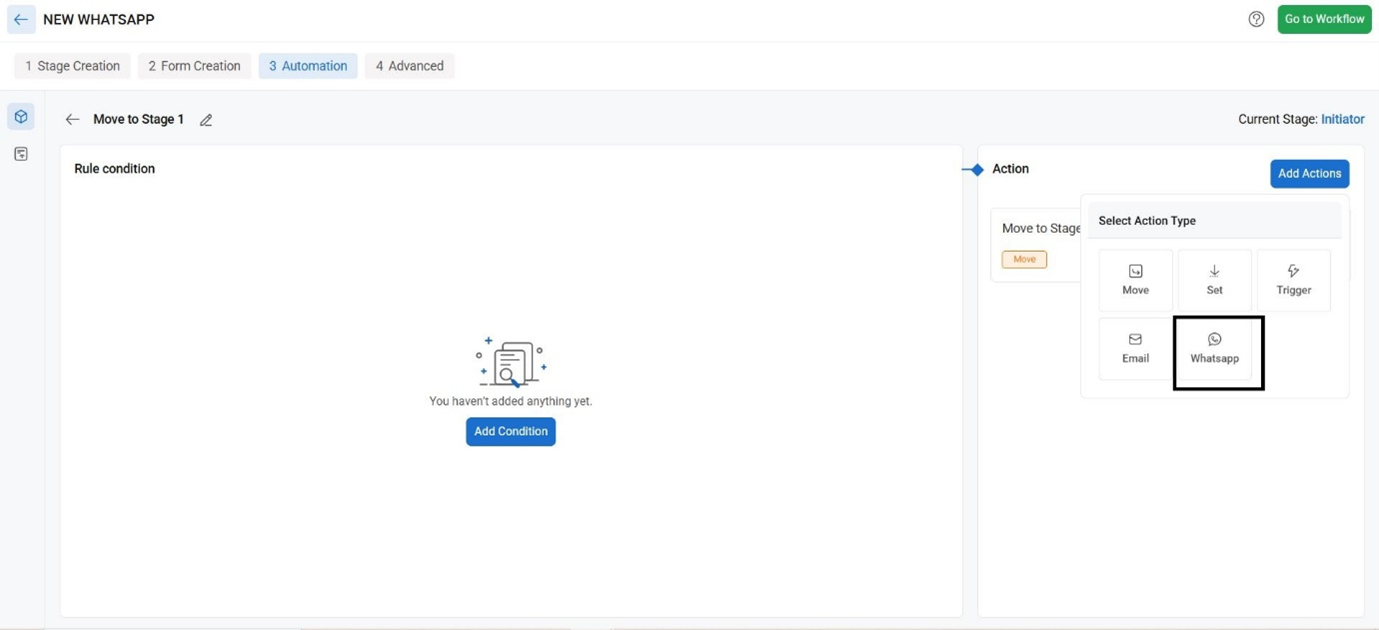Viewport: 1379px width, 630px height.
Task: Edit rule name with pencil icon
Action: tap(206, 120)
